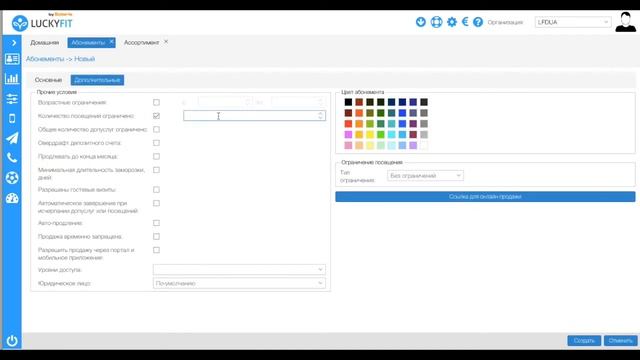This screenshot has width=640, height=360.
Task: Switch to the Основные sub-tab
Action: pyautogui.click(x=48, y=80)
